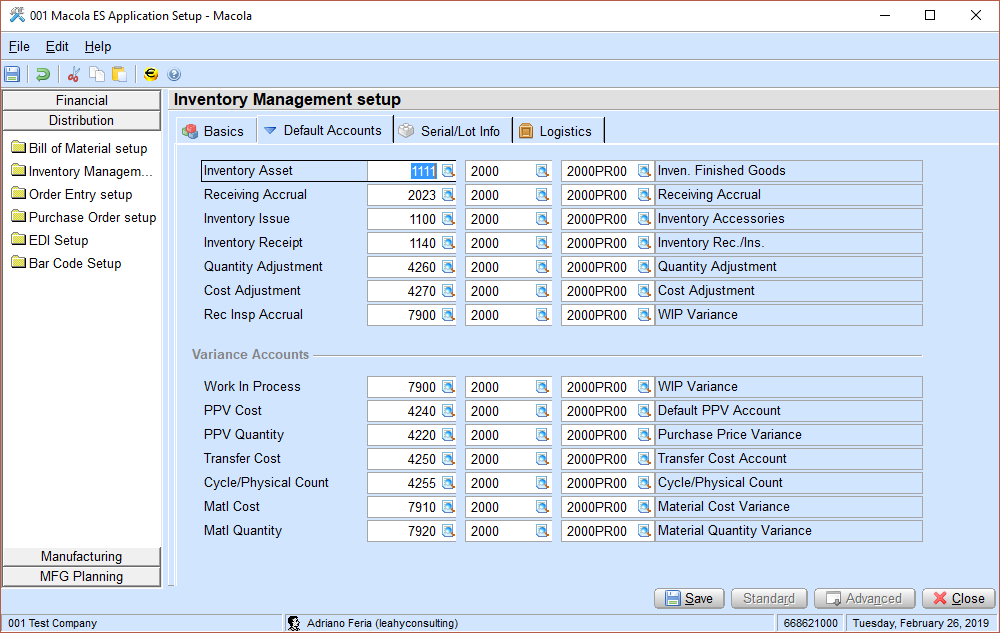The height and width of the screenshot is (633, 1000).
Task: Expand the Distribution section in the sidebar
Action: pos(82,120)
